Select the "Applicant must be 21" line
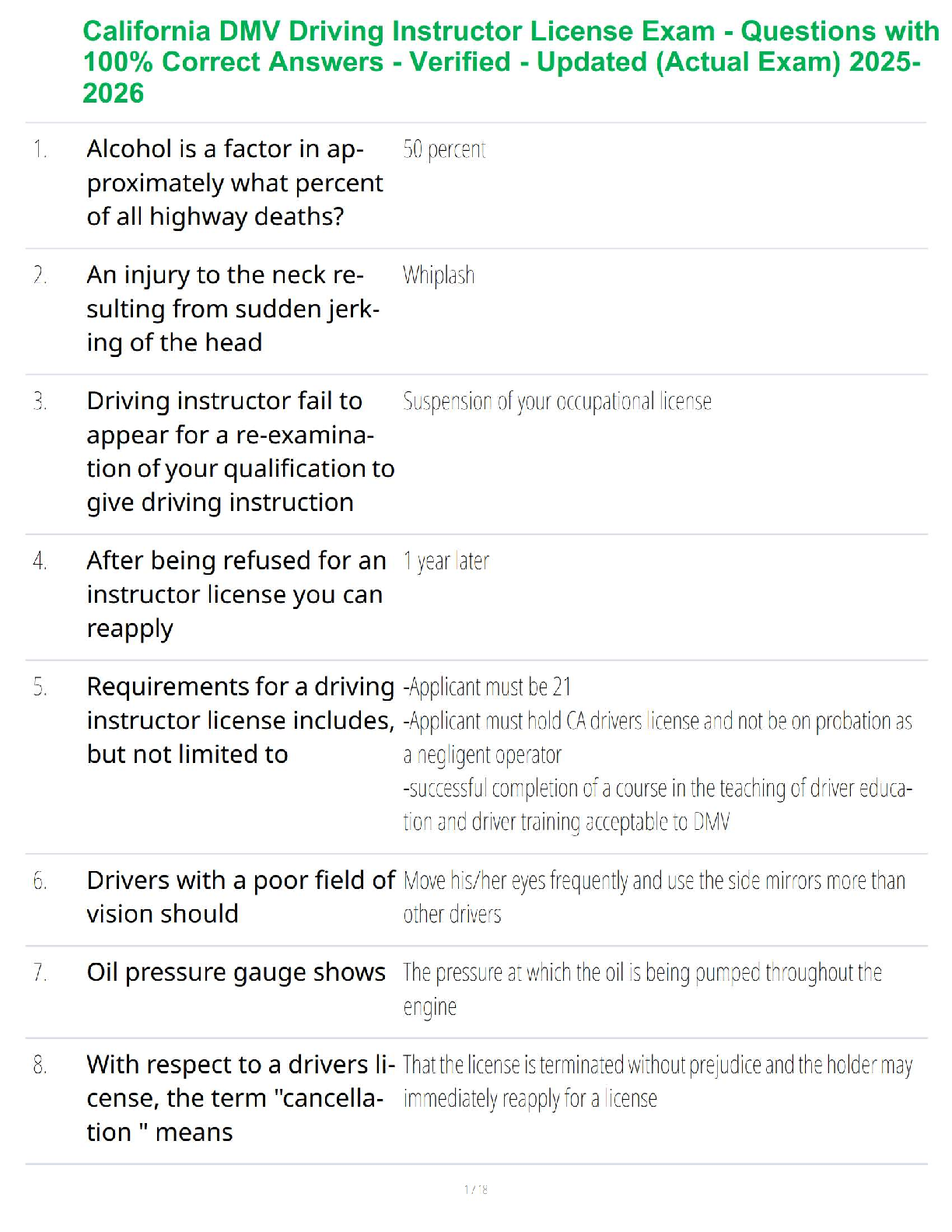 (x=488, y=687)
